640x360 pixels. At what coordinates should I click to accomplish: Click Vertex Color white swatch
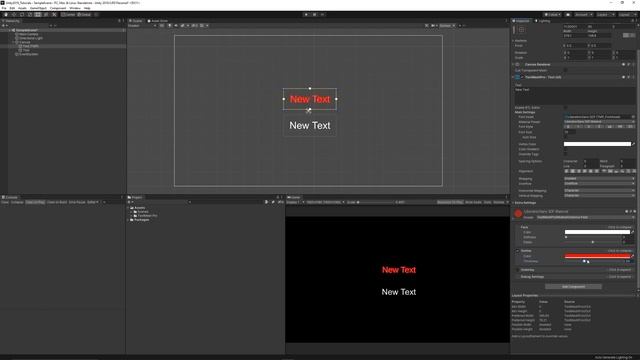(597, 144)
